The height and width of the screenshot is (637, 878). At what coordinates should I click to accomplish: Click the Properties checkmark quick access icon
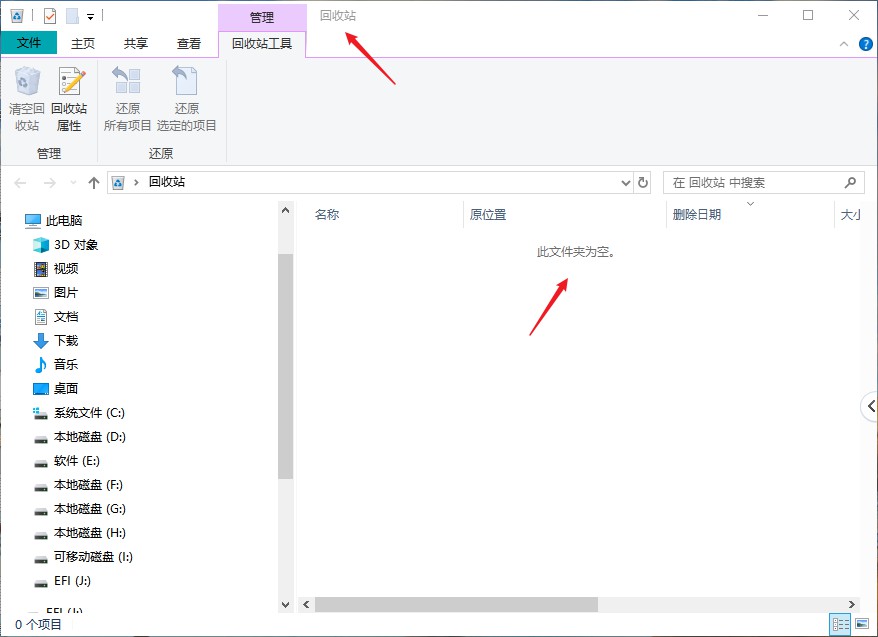[50, 16]
